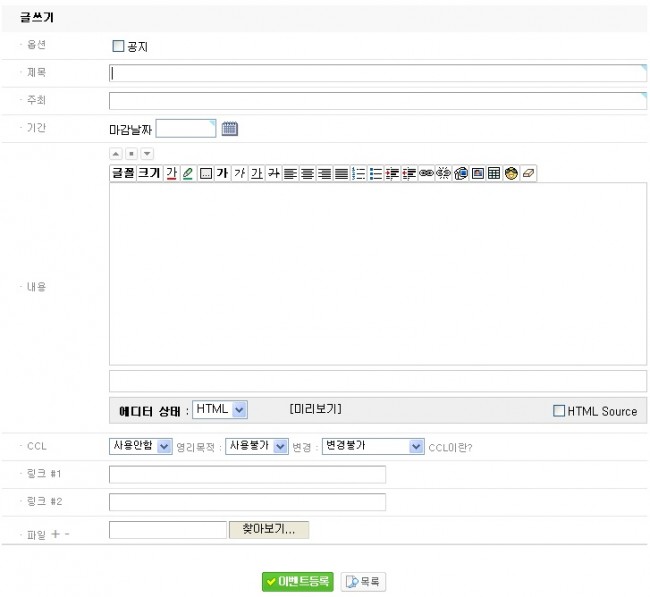
Task: Click the box border icon in toolbar
Action: (206, 173)
